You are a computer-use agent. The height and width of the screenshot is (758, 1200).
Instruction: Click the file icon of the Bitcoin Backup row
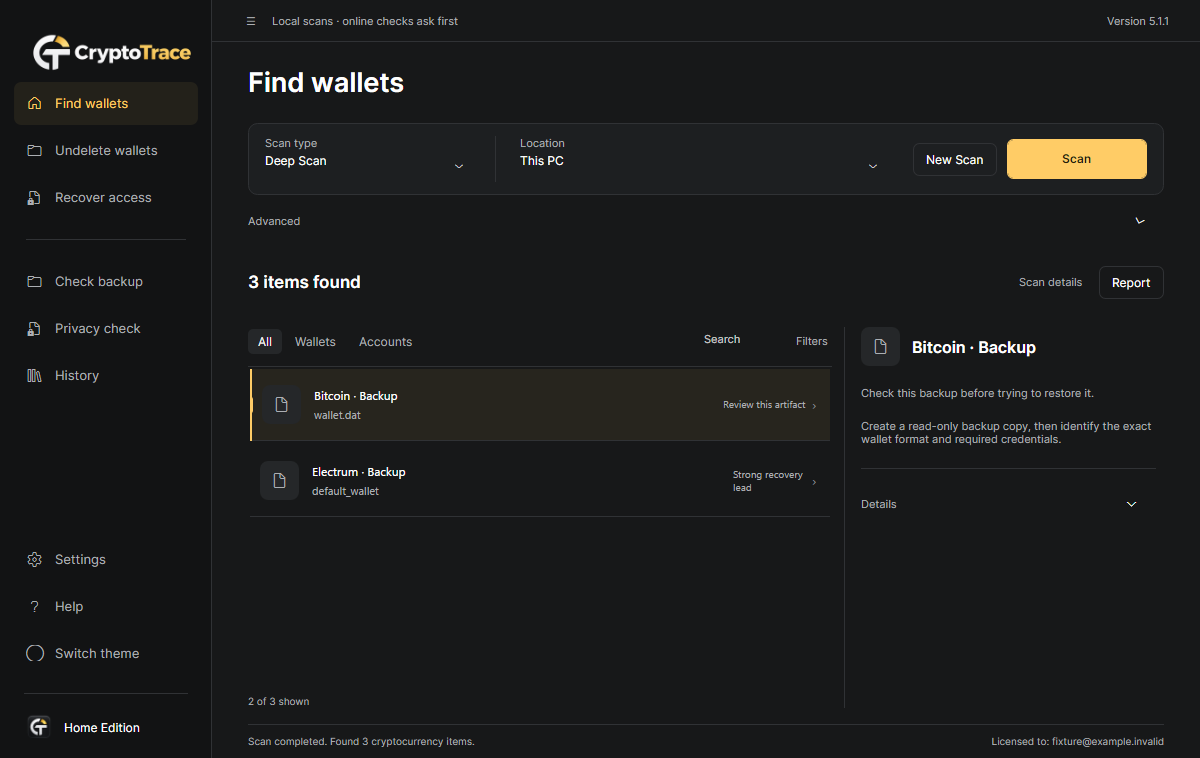tap(282, 405)
